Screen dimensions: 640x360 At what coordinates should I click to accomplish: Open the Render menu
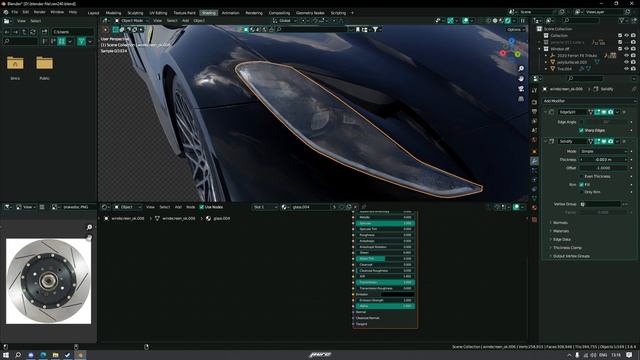(40, 12)
